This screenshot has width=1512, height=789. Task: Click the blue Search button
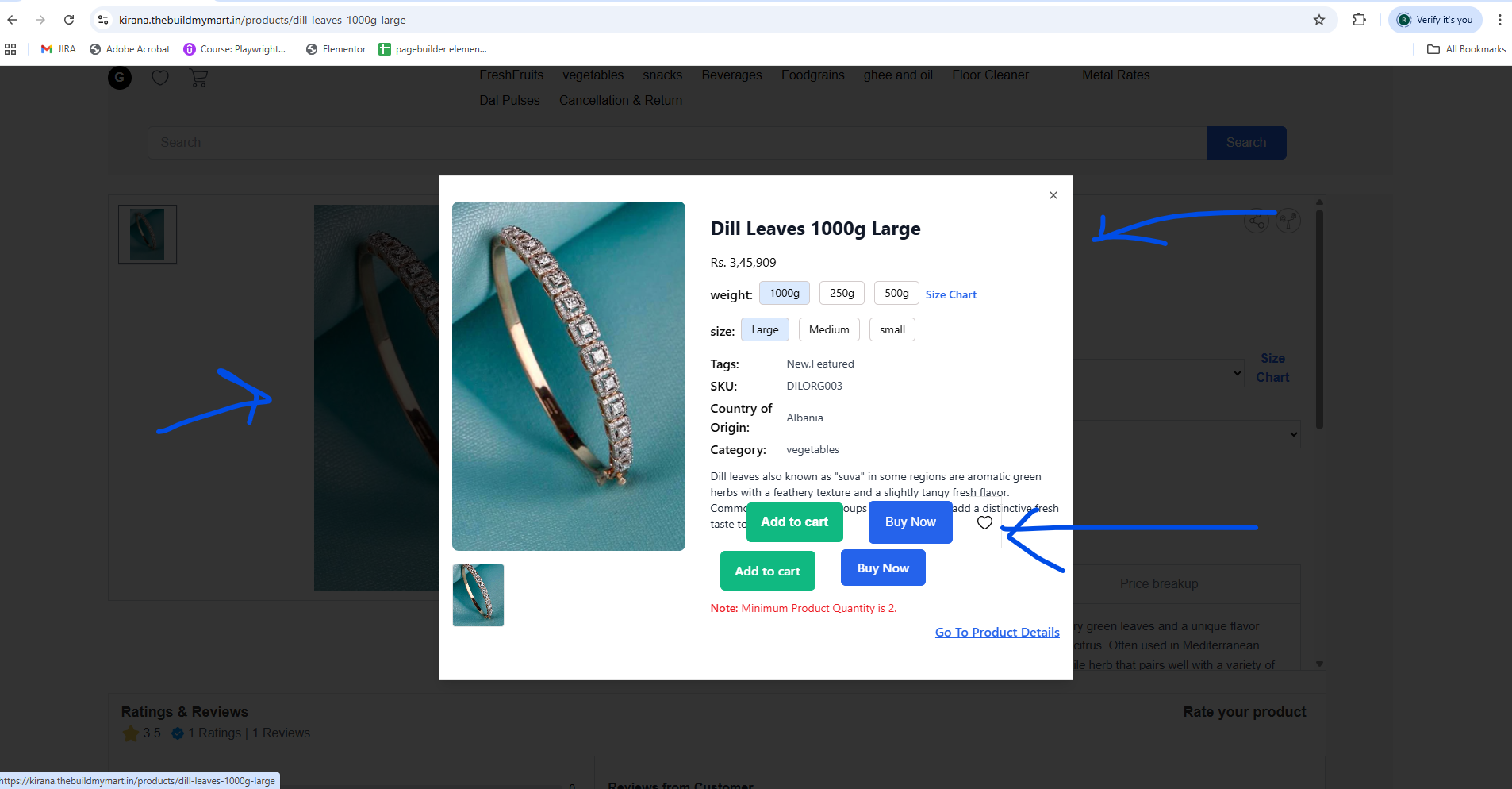[x=1246, y=143]
